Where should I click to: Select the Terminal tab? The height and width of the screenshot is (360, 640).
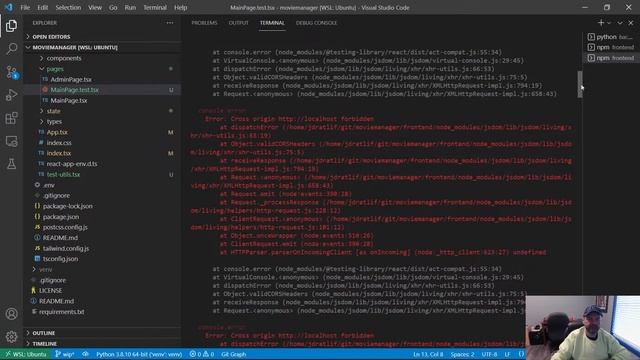click(272, 23)
